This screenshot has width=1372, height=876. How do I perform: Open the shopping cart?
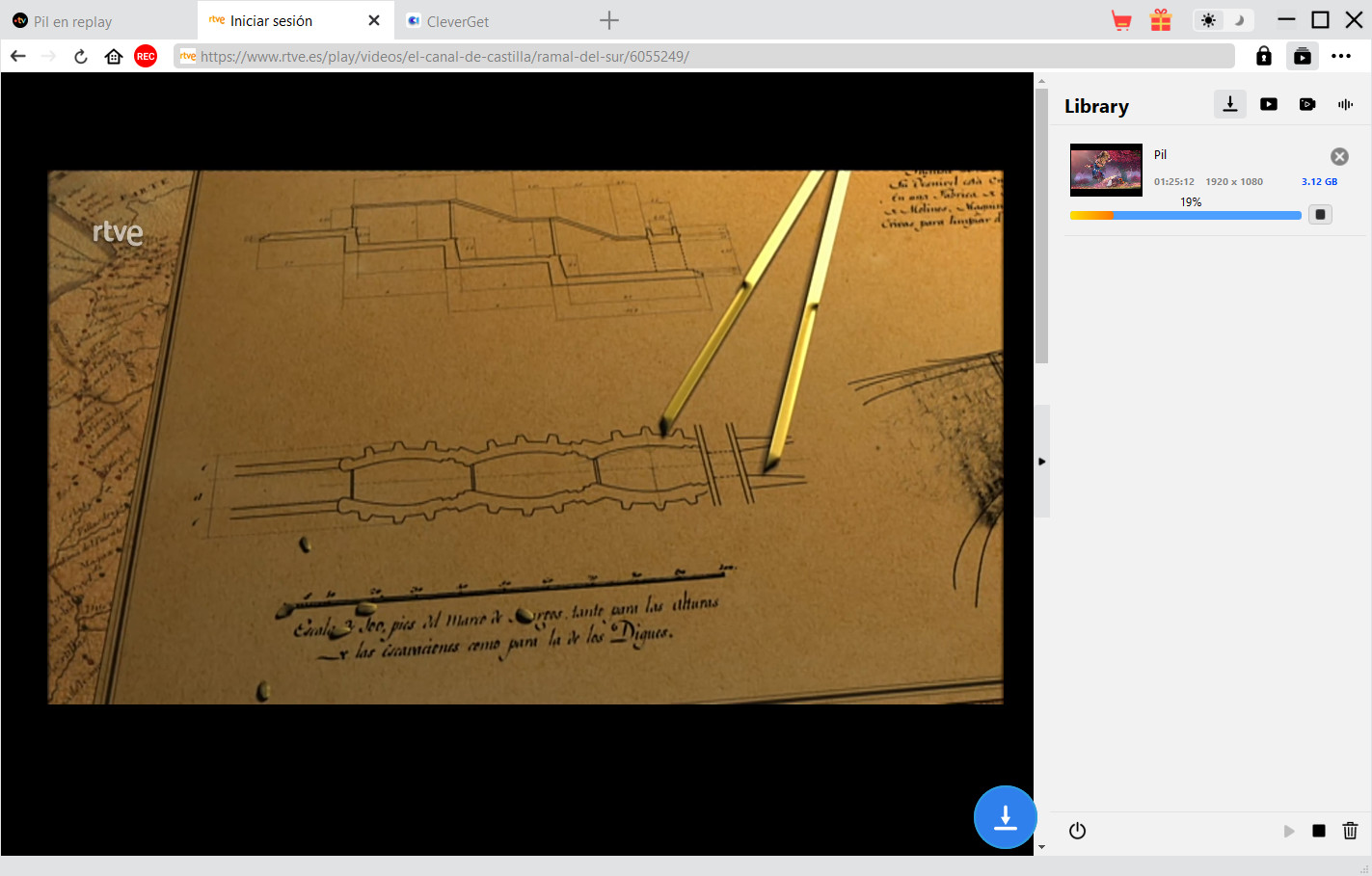pos(1121,20)
